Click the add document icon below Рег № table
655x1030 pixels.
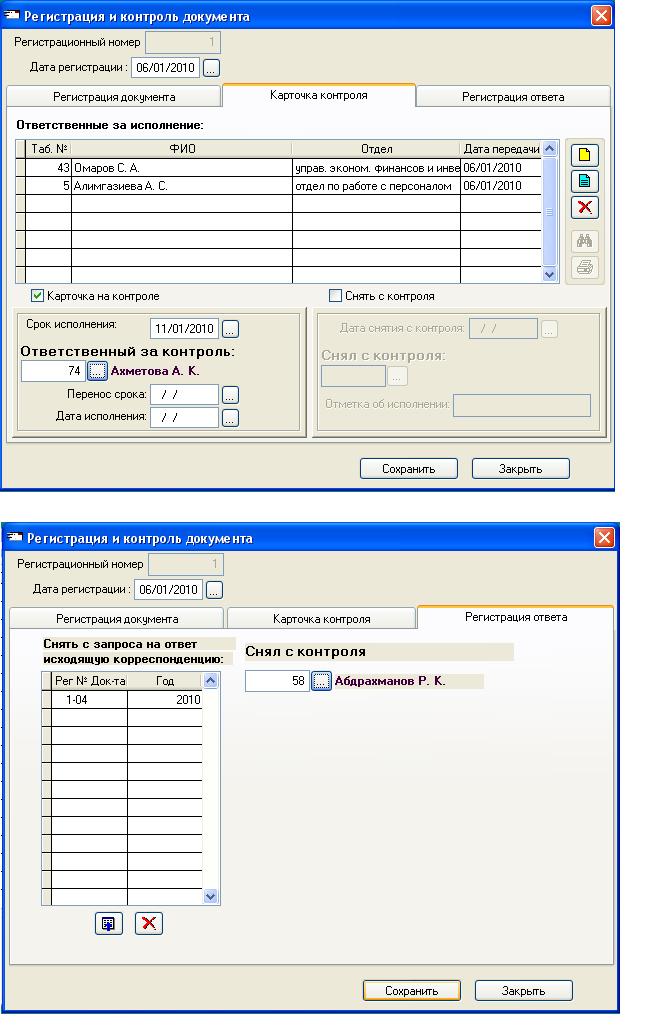pyautogui.click(x=108, y=924)
